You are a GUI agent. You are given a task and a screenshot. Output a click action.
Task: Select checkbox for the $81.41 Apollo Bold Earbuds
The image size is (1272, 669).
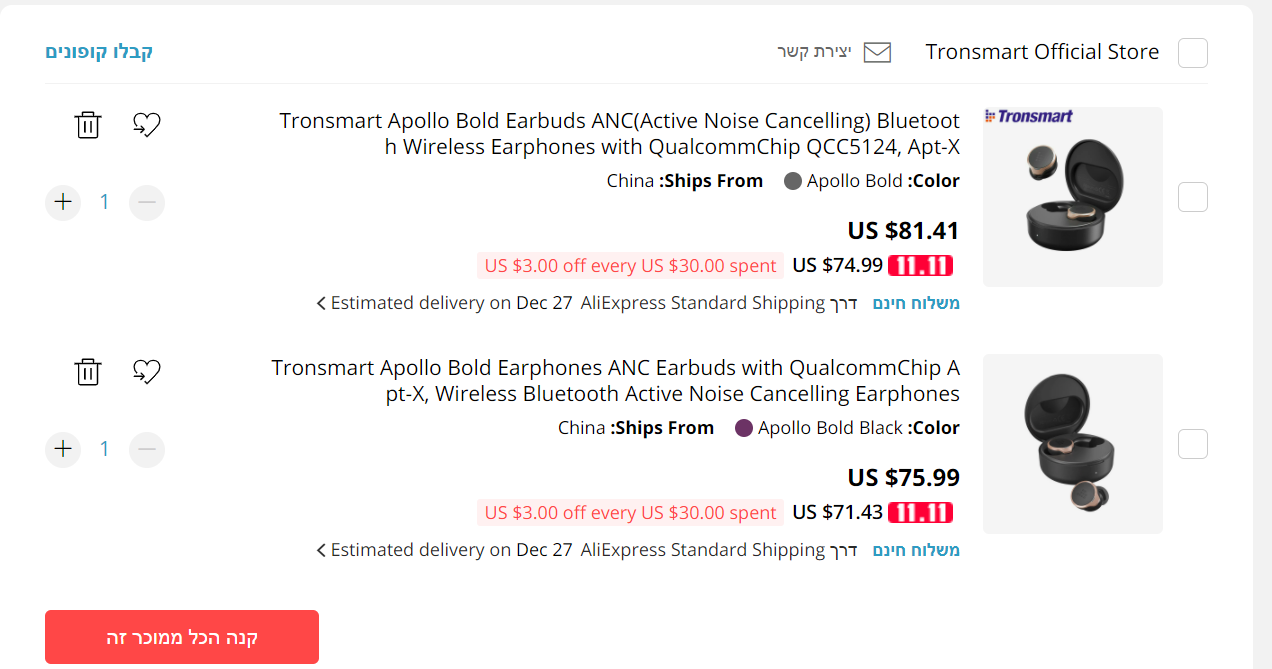click(1193, 197)
